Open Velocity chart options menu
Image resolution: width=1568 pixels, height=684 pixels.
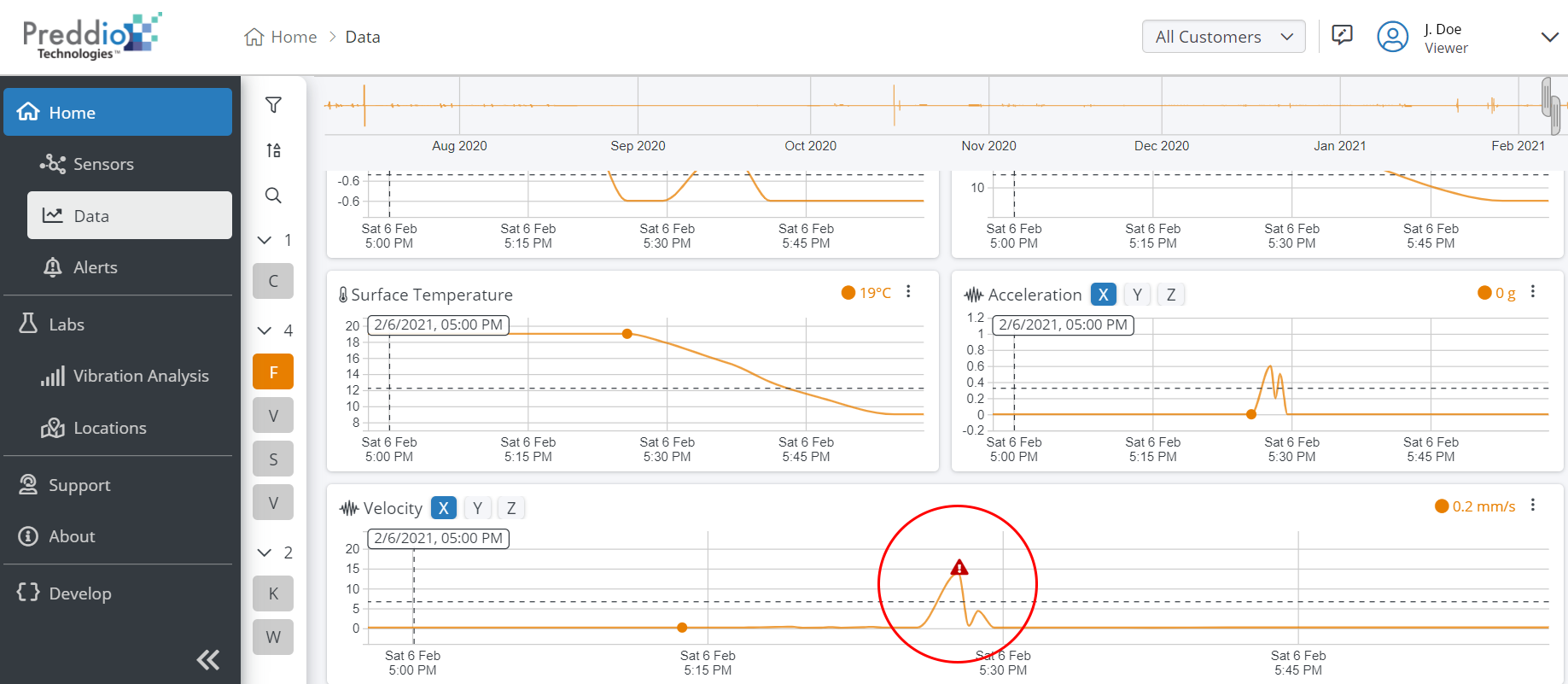click(1533, 506)
